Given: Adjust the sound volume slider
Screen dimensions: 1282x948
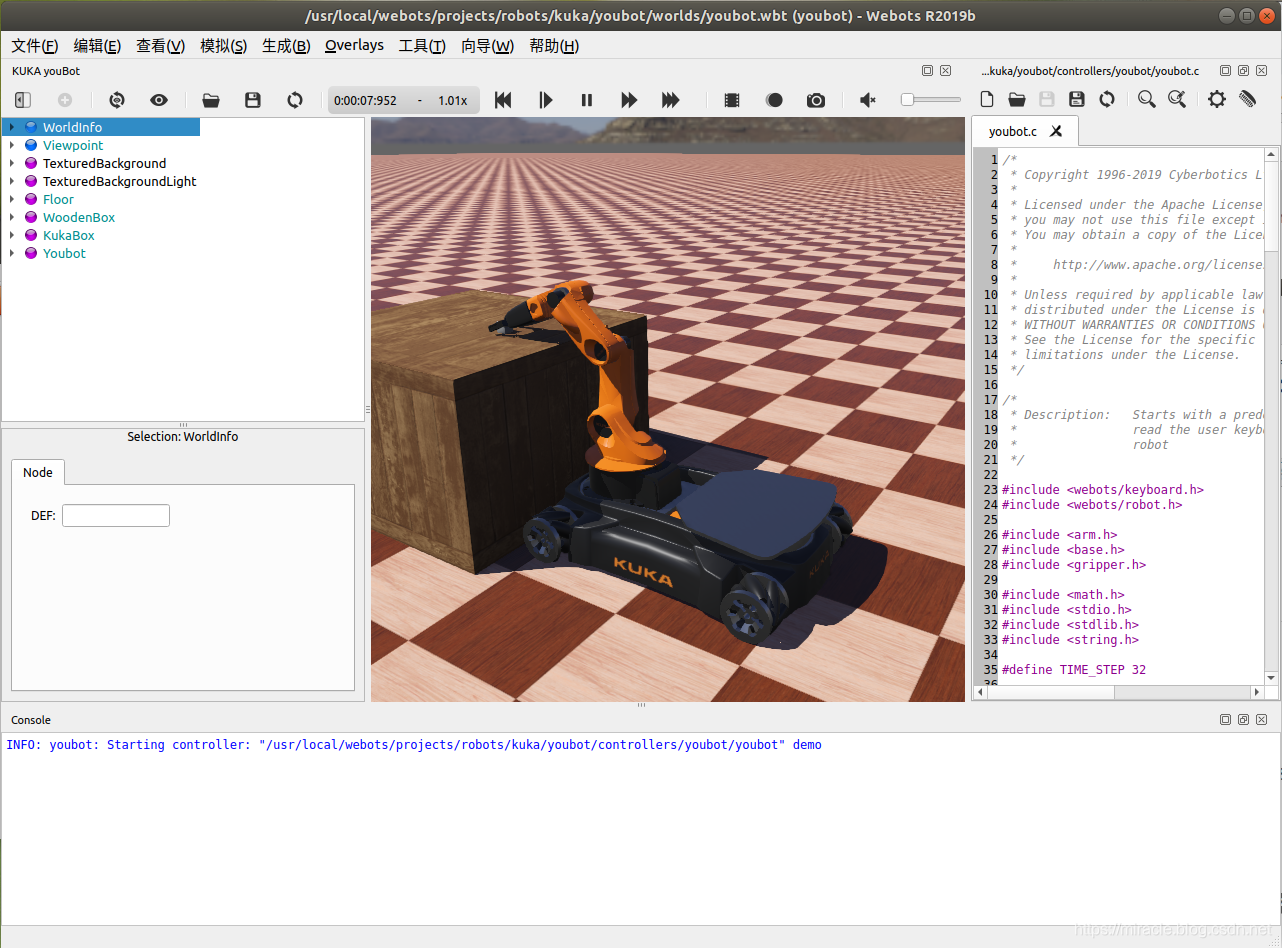Looking at the screenshot, I should [930, 100].
